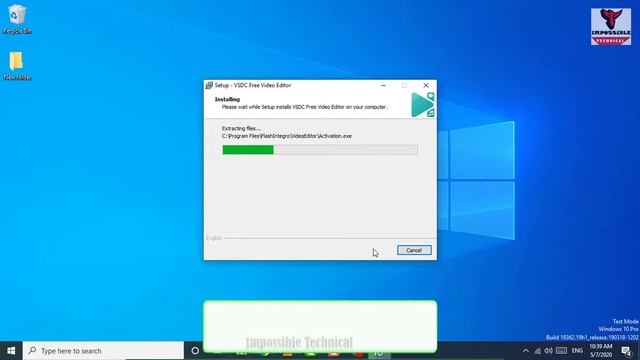The width and height of the screenshot is (640, 360).
Task: Open the touch keyboard tray icon
Action: point(561,351)
